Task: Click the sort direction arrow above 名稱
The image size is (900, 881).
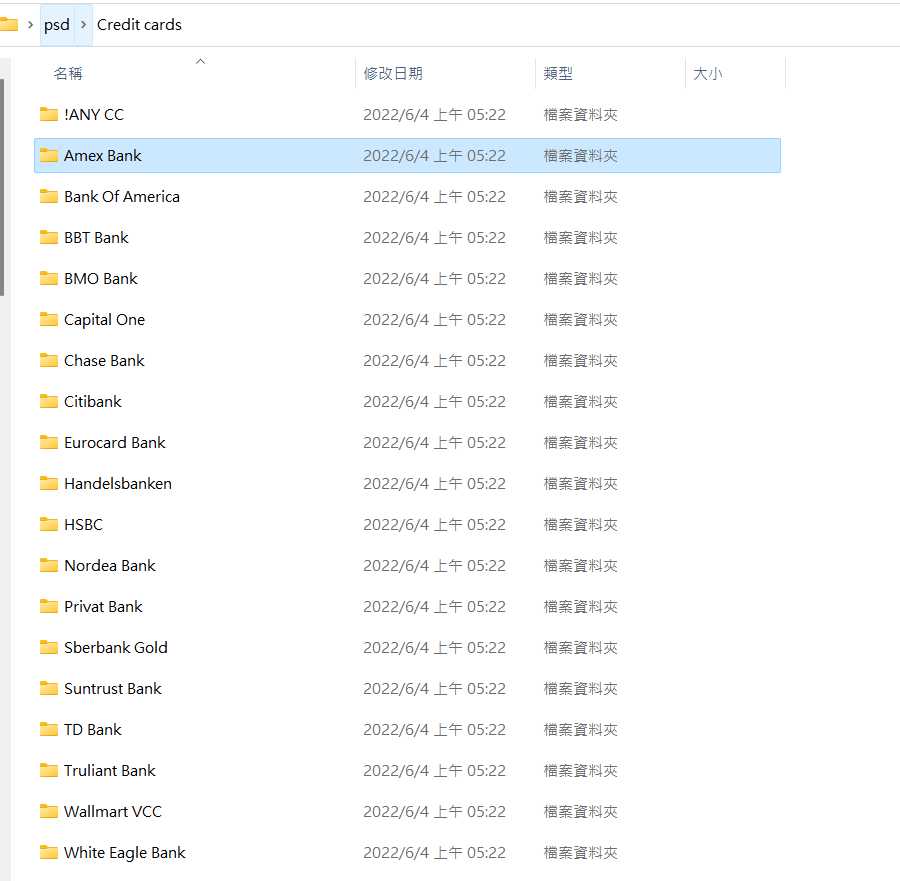Action: (x=200, y=61)
